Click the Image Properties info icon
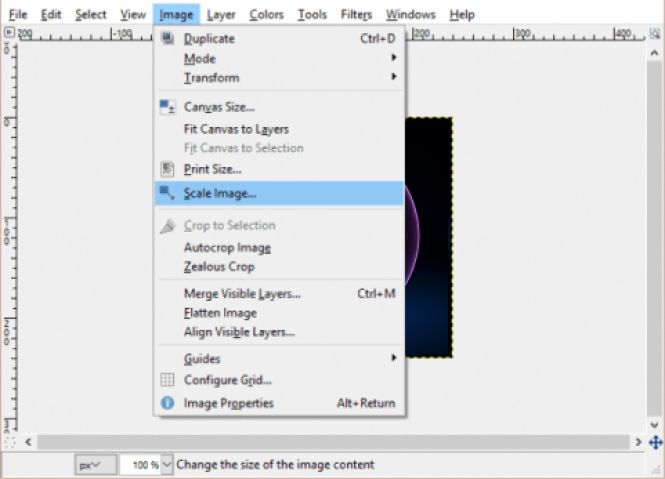The height and width of the screenshot is (479, 665). tap(168, 403)
